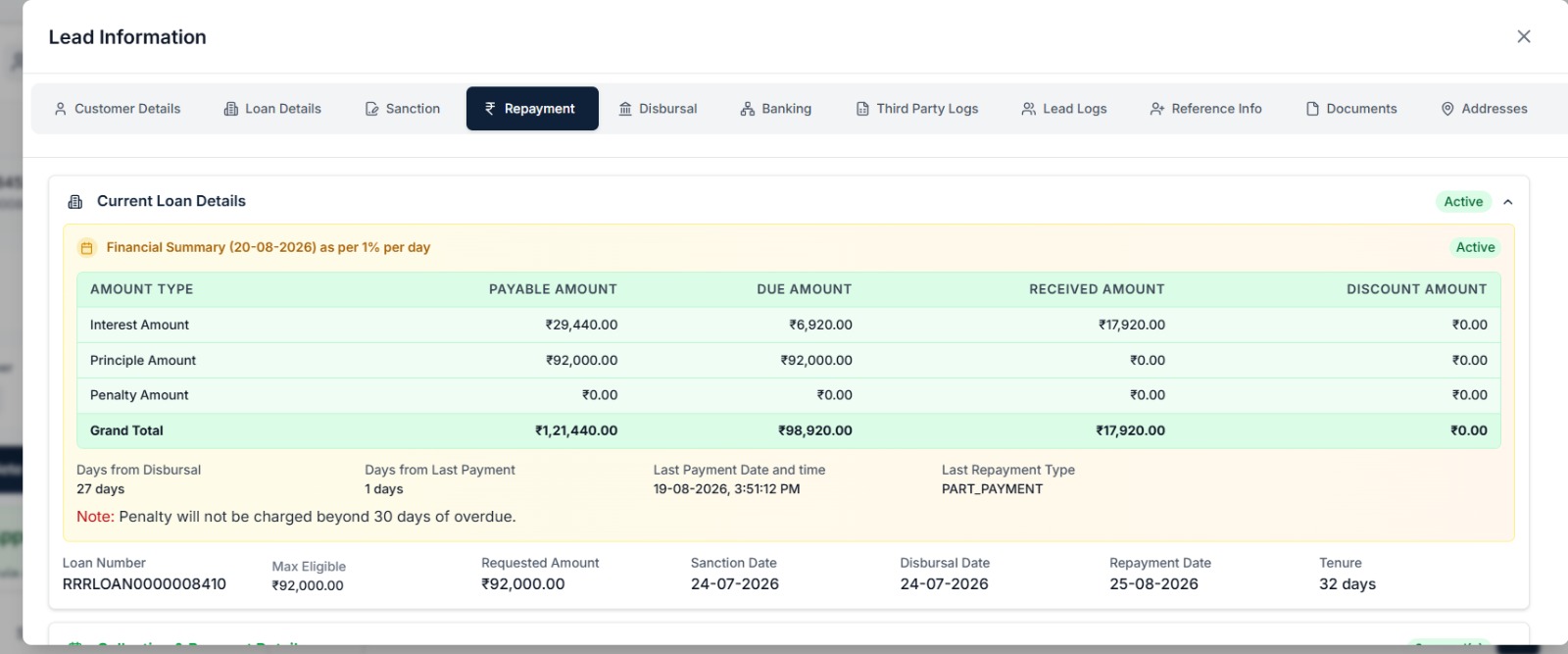Click the principle payable amount ₹92,000.00
Screen dimensions: 1568x654
[581, 361]
